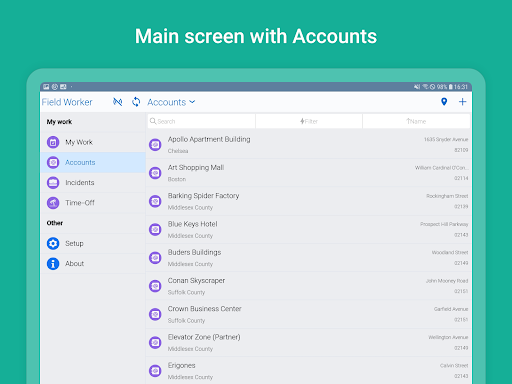
Task: Click the Setup gear icon
Action: click(x=53, y=243)
